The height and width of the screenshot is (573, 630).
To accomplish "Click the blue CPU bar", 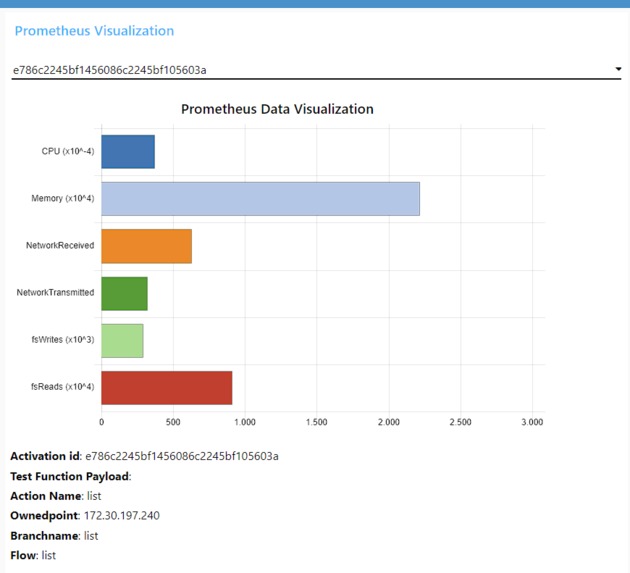I will (128, 151).
